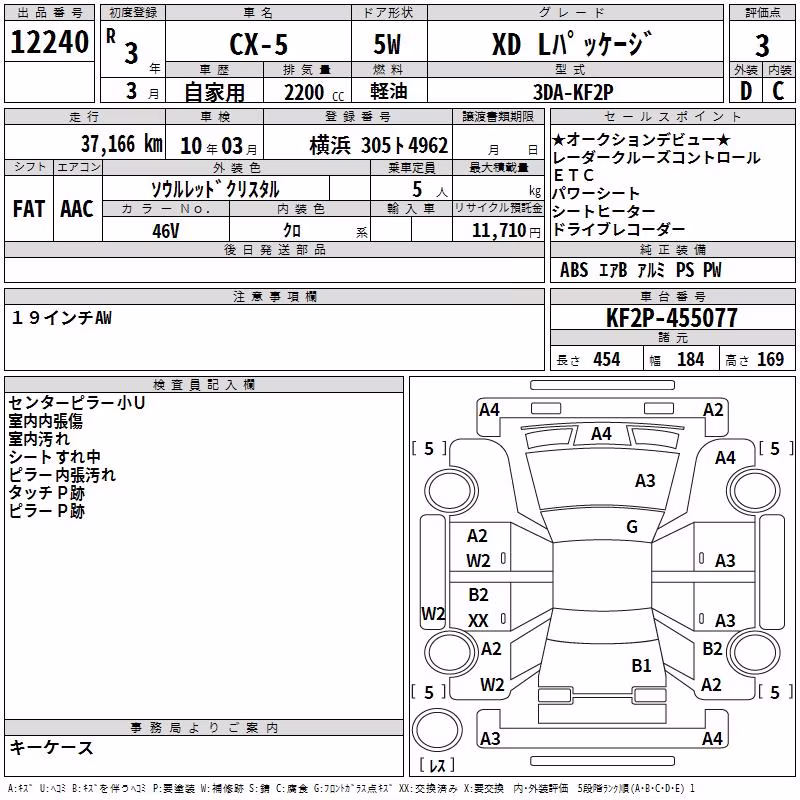Image resolution: width=800 pixels, height=800 pixels.
Task: Select the office notice キーケース
Action: [51, 747]
